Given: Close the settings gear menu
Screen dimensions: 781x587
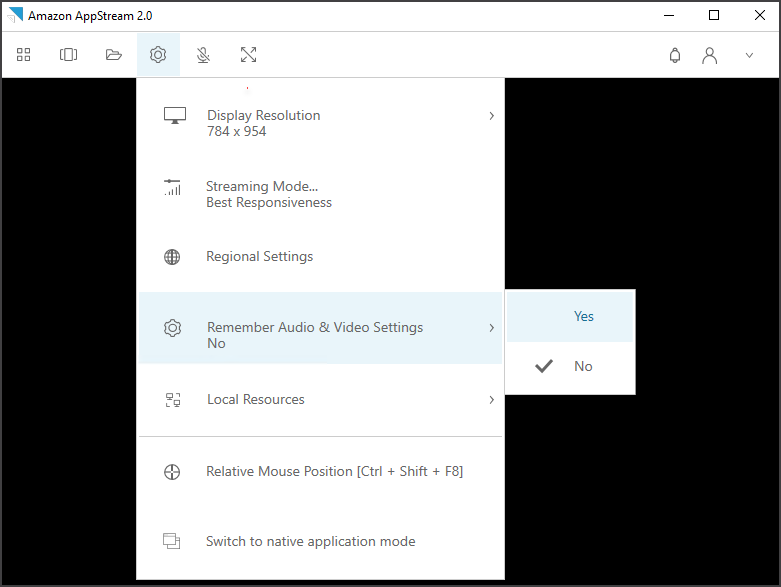Looking at the screenshot, I should 158,55.
